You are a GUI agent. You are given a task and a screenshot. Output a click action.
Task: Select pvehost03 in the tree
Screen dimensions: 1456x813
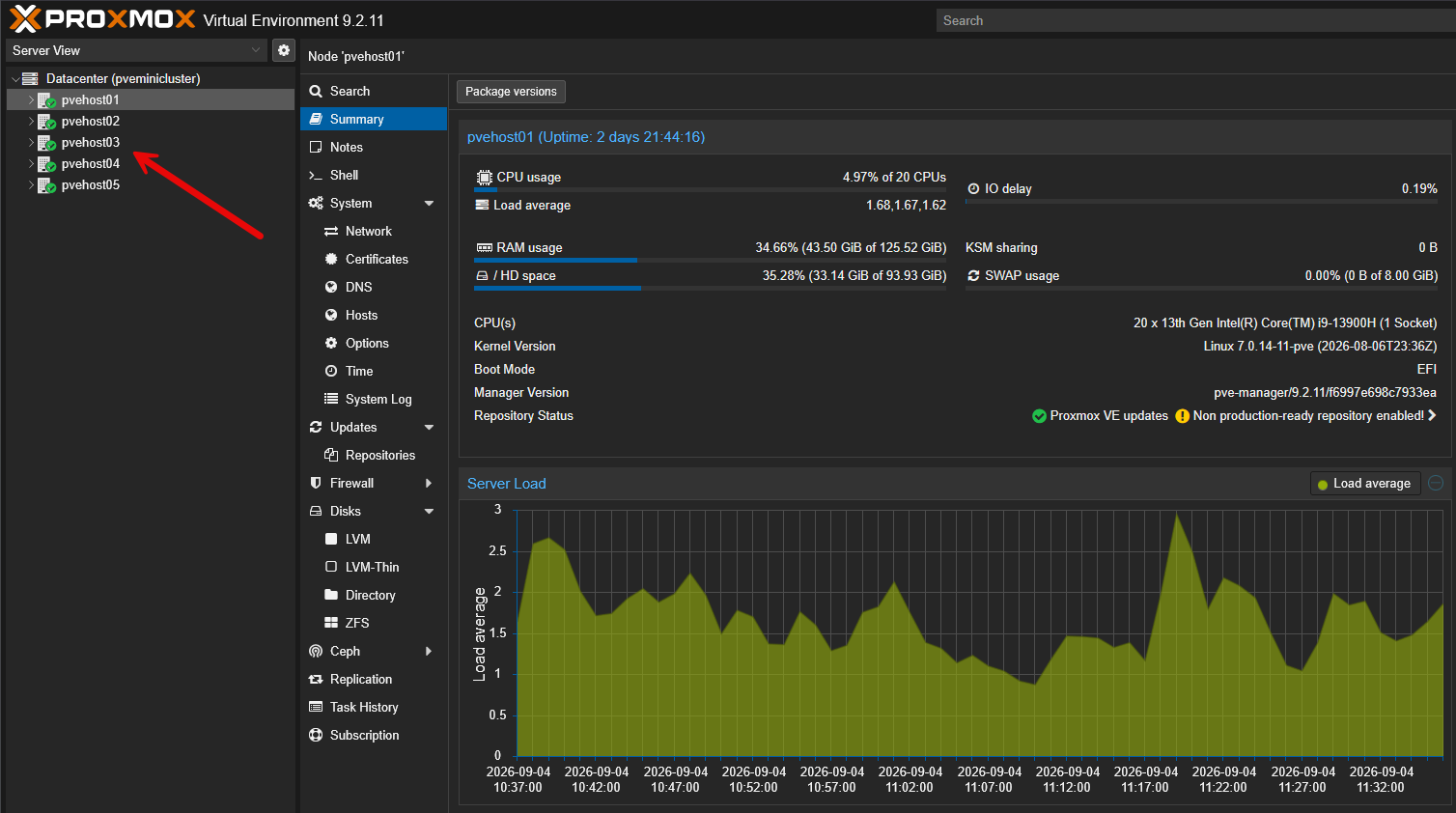coord(151,142)
